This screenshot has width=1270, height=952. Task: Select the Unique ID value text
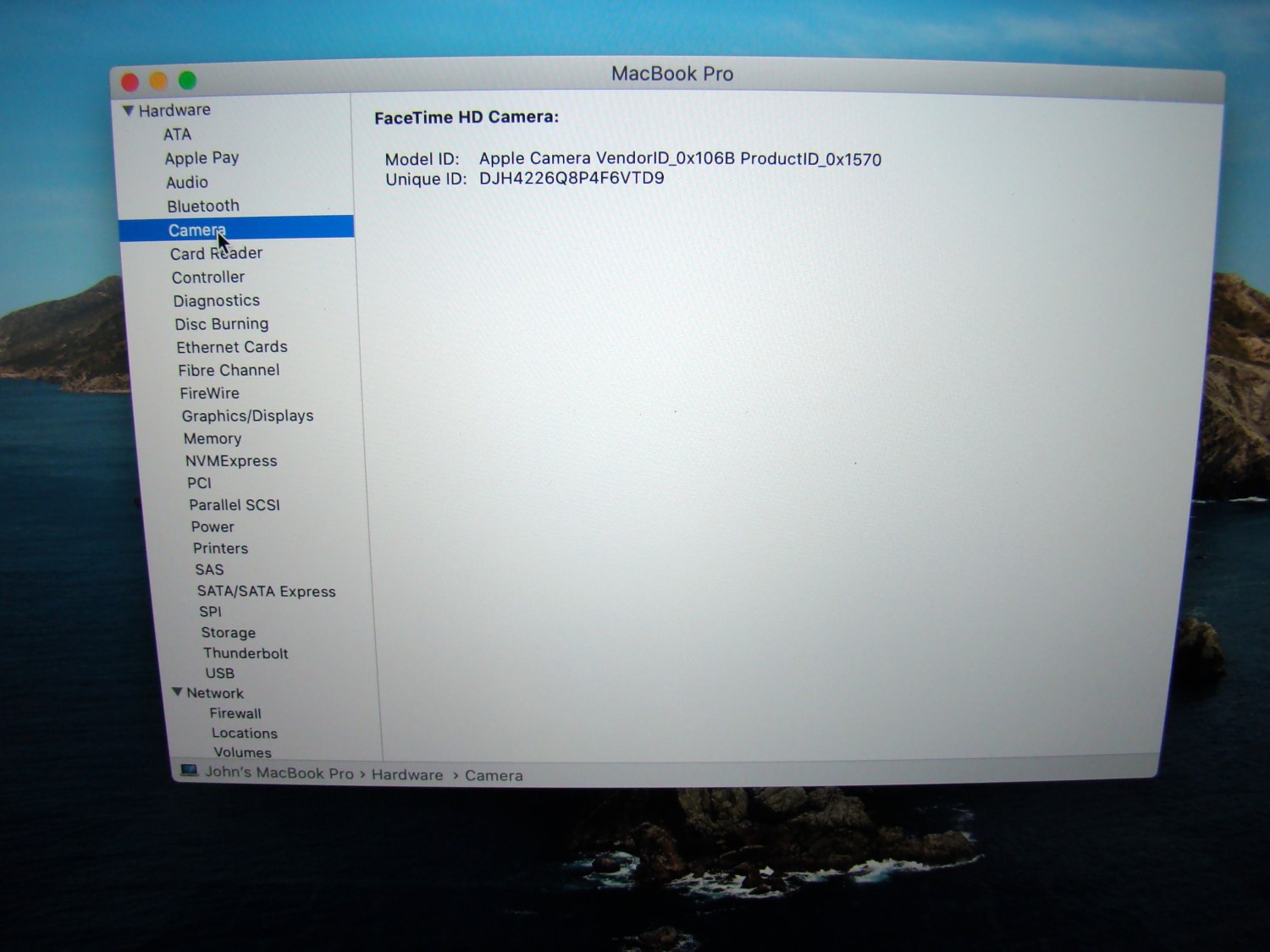tap(571, 179)
